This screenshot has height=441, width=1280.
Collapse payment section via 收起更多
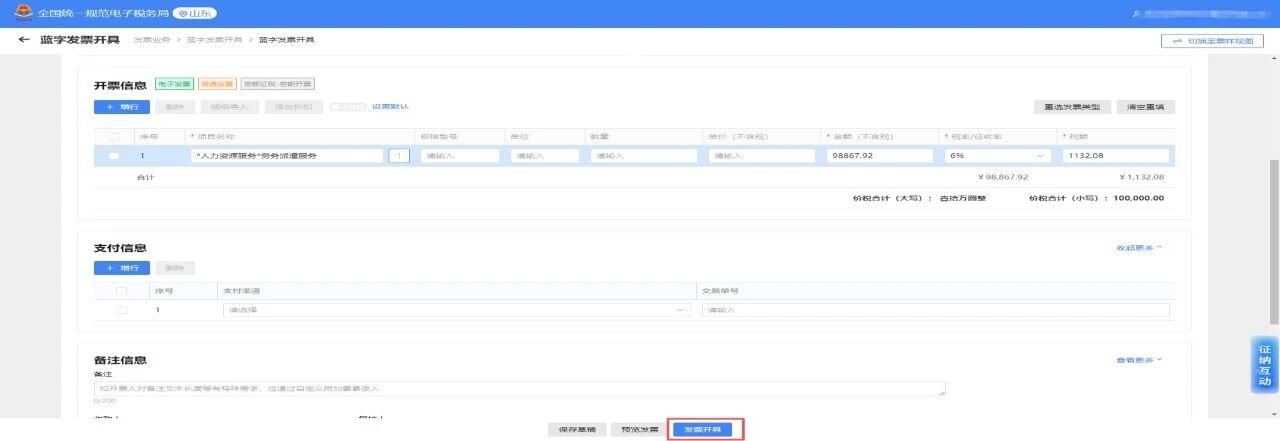coord(1139,247)
